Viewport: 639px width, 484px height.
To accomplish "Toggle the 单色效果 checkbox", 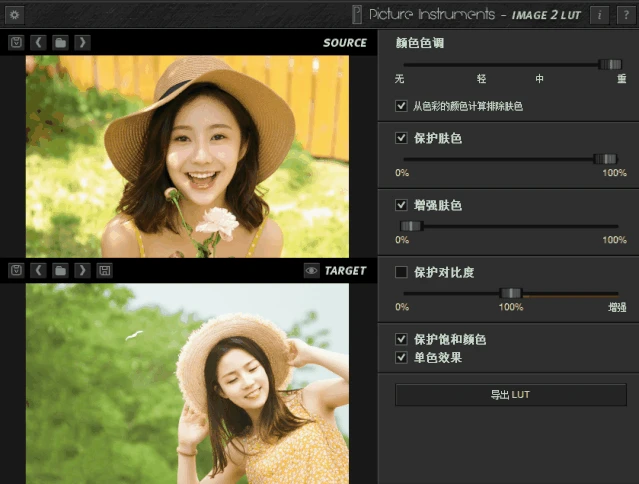I will (401, 357).
